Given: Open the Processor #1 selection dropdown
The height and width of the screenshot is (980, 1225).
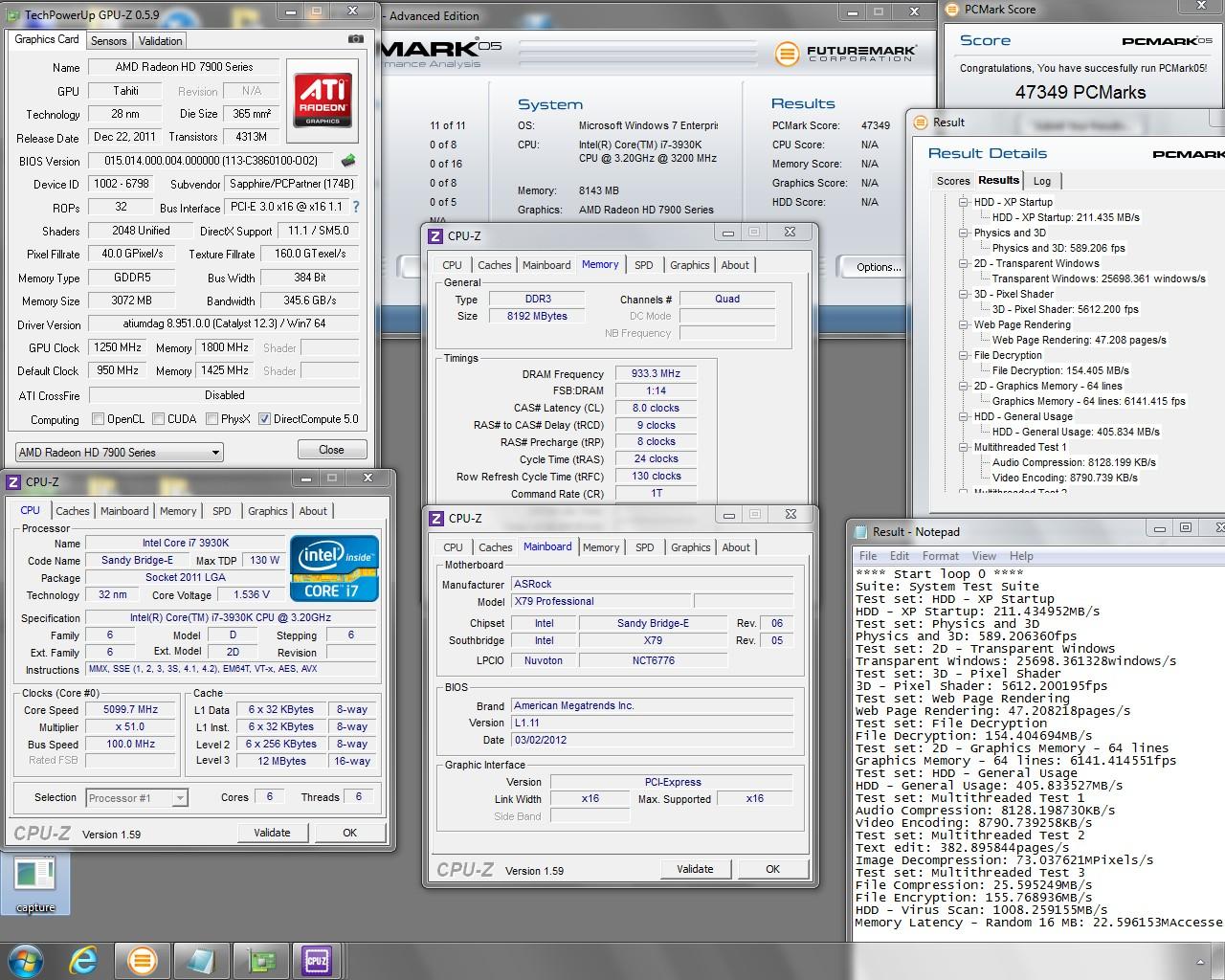Looking at the screenshot, I should [x=137, y=797].
